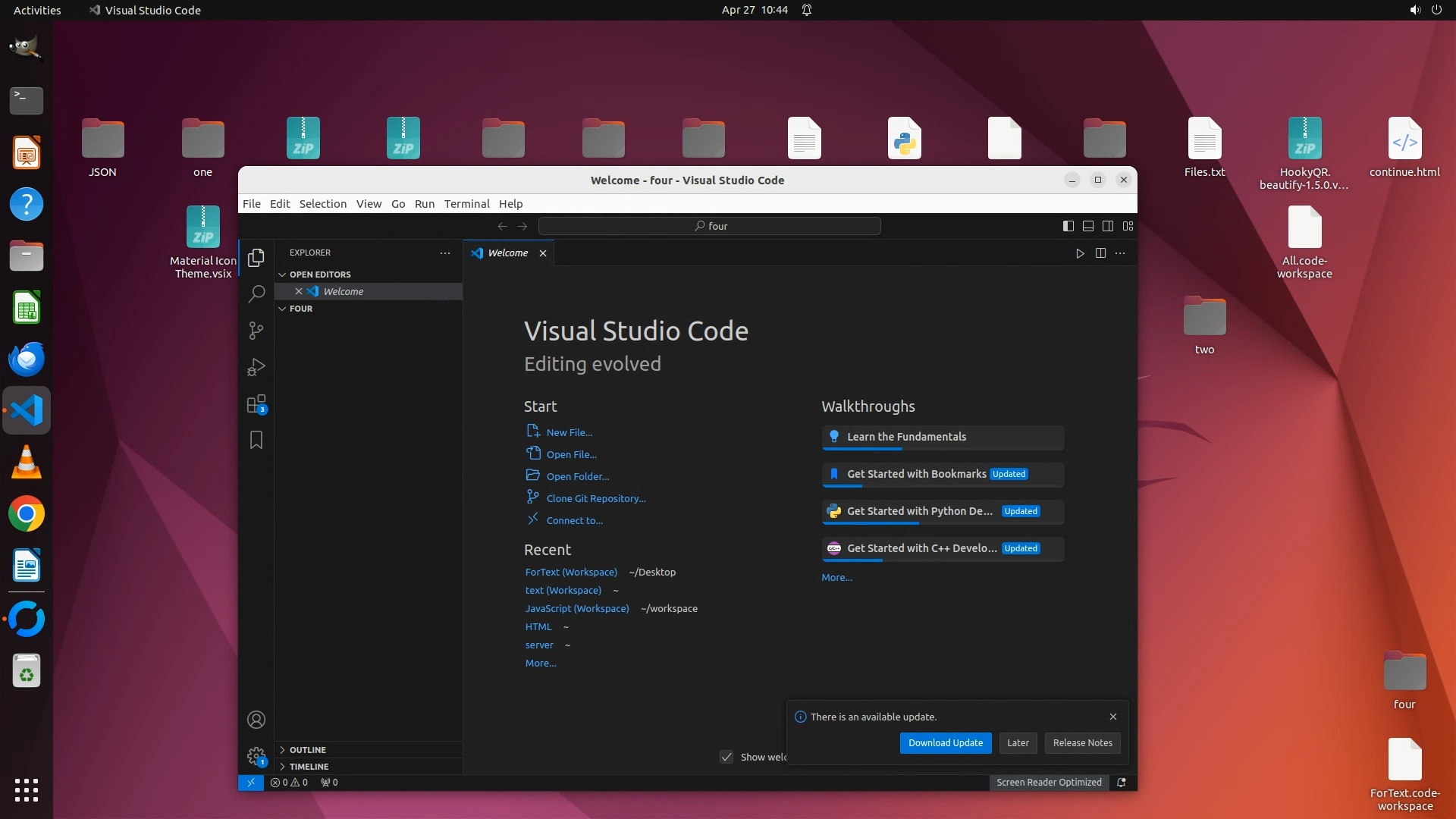Click the command center search box

tap(709, 226)
